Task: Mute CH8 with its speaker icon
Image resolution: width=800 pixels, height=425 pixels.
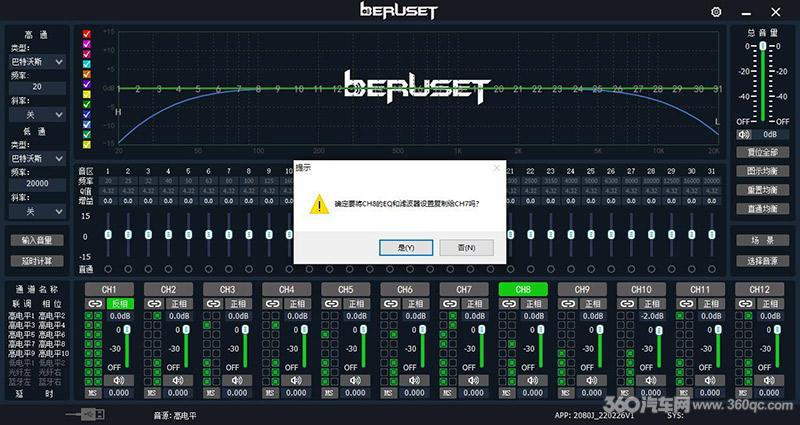Action: point(533,381)
